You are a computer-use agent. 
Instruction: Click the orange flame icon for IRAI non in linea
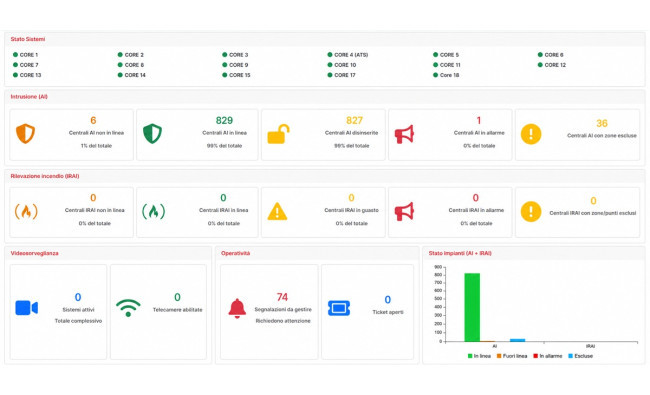point(26,211)
